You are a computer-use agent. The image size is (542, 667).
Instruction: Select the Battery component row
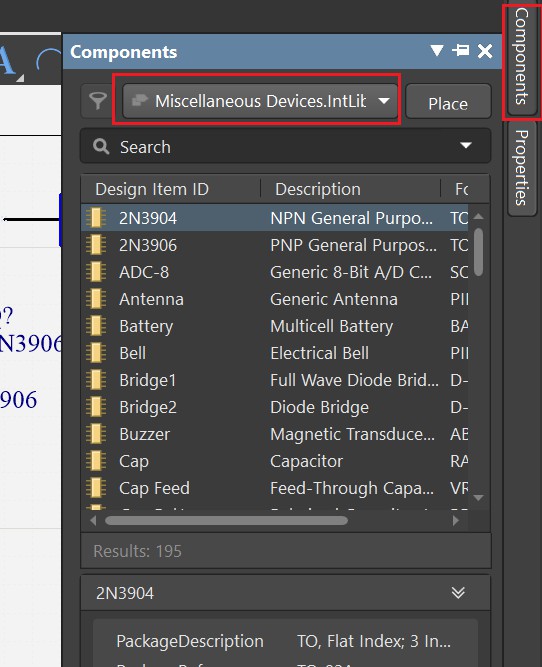click(275, 326)
